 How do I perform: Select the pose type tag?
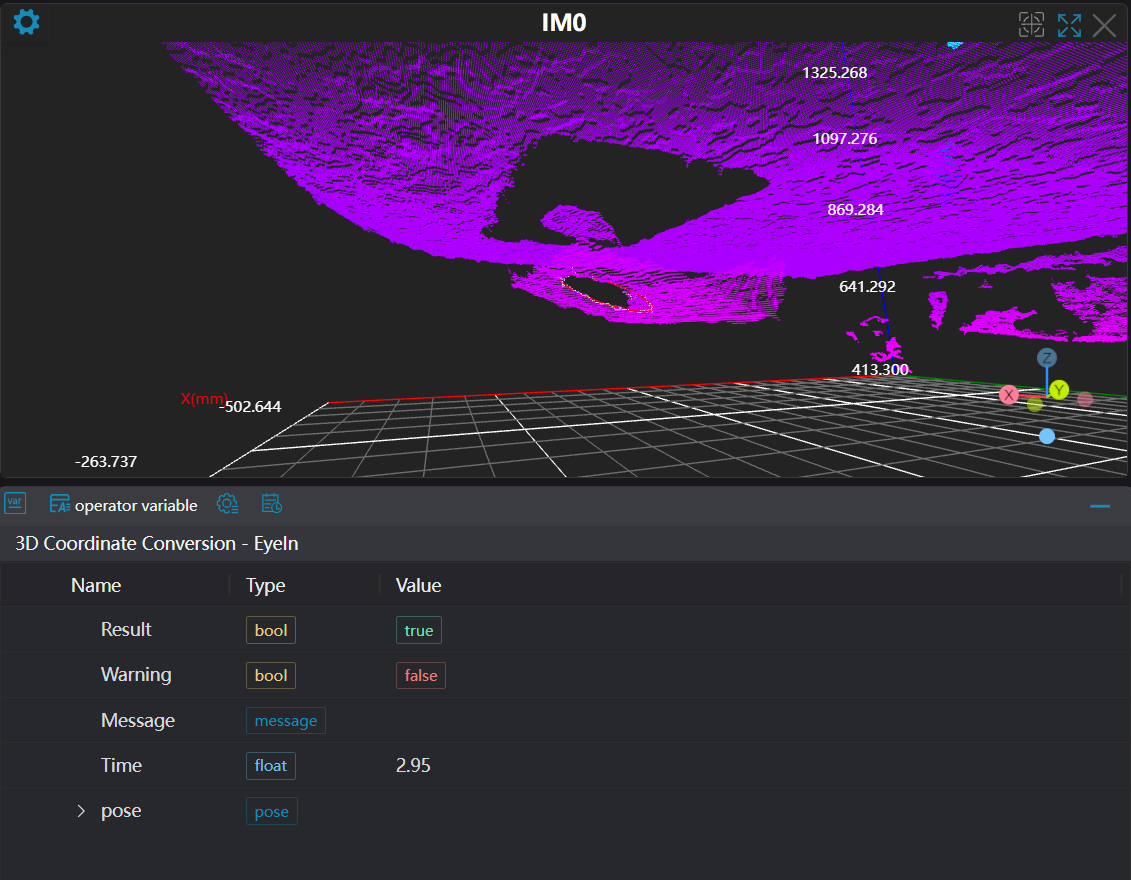(x=271, y=812)
